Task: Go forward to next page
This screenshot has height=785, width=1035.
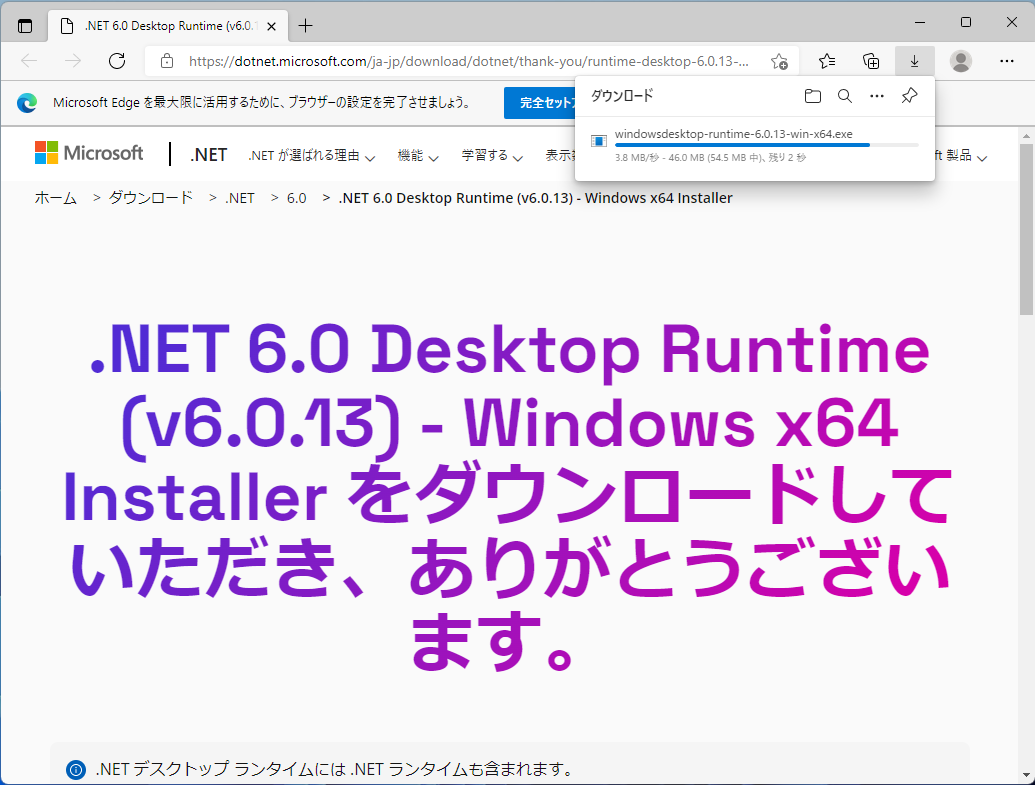Action: coord(73,61)
